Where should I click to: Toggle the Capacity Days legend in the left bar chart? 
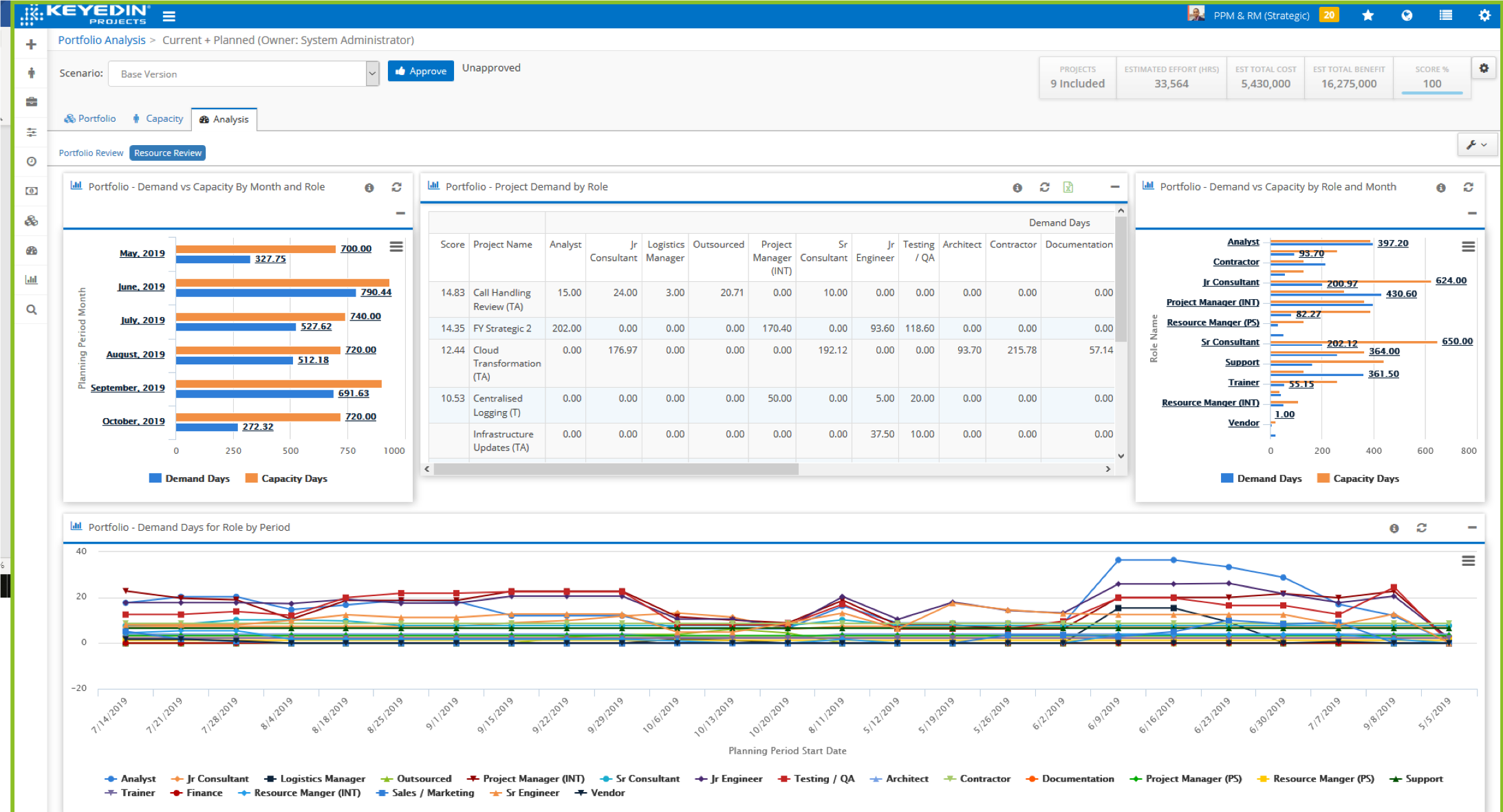coord(286,479)
